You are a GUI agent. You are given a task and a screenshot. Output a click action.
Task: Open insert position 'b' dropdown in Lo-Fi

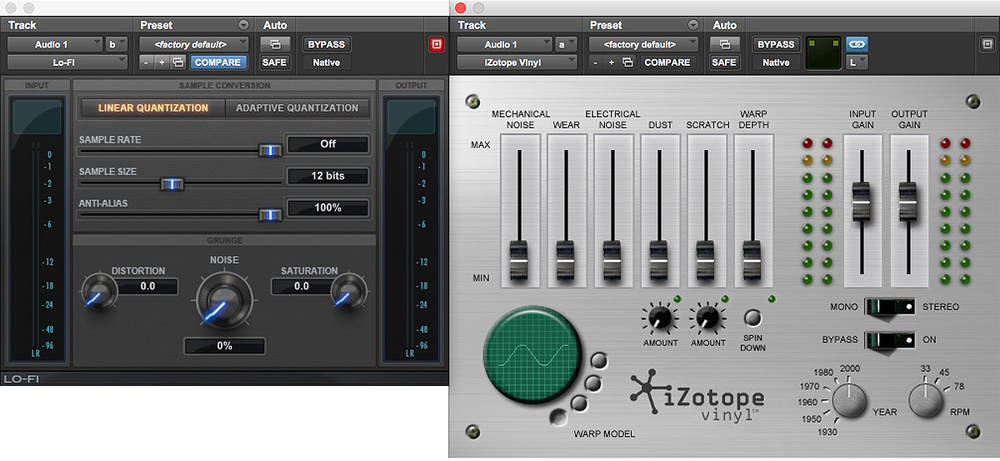click(117, 45)
